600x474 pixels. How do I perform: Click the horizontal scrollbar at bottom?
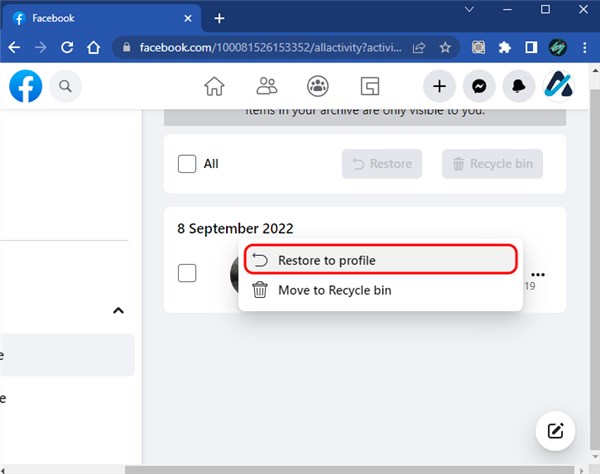(349, 470)
